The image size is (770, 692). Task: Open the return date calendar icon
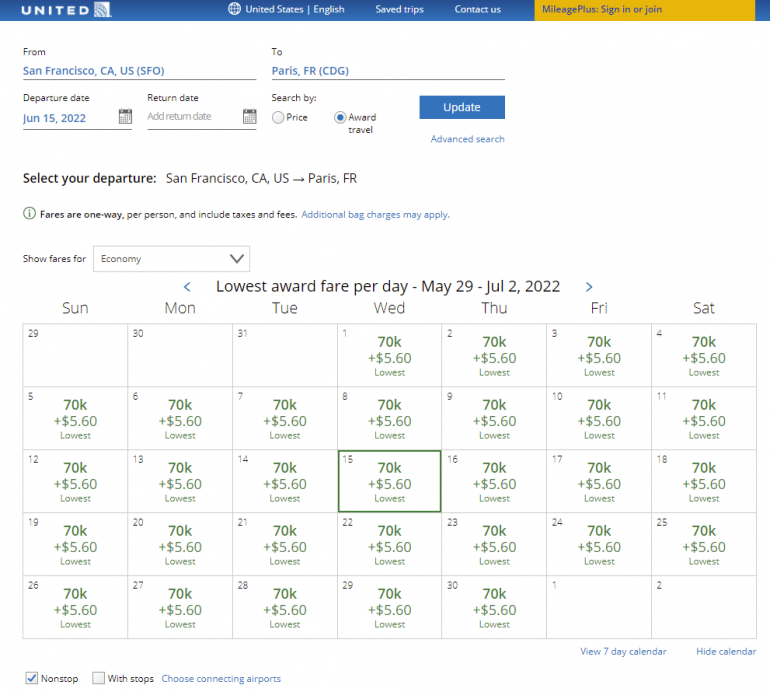[x=249, y=117]
